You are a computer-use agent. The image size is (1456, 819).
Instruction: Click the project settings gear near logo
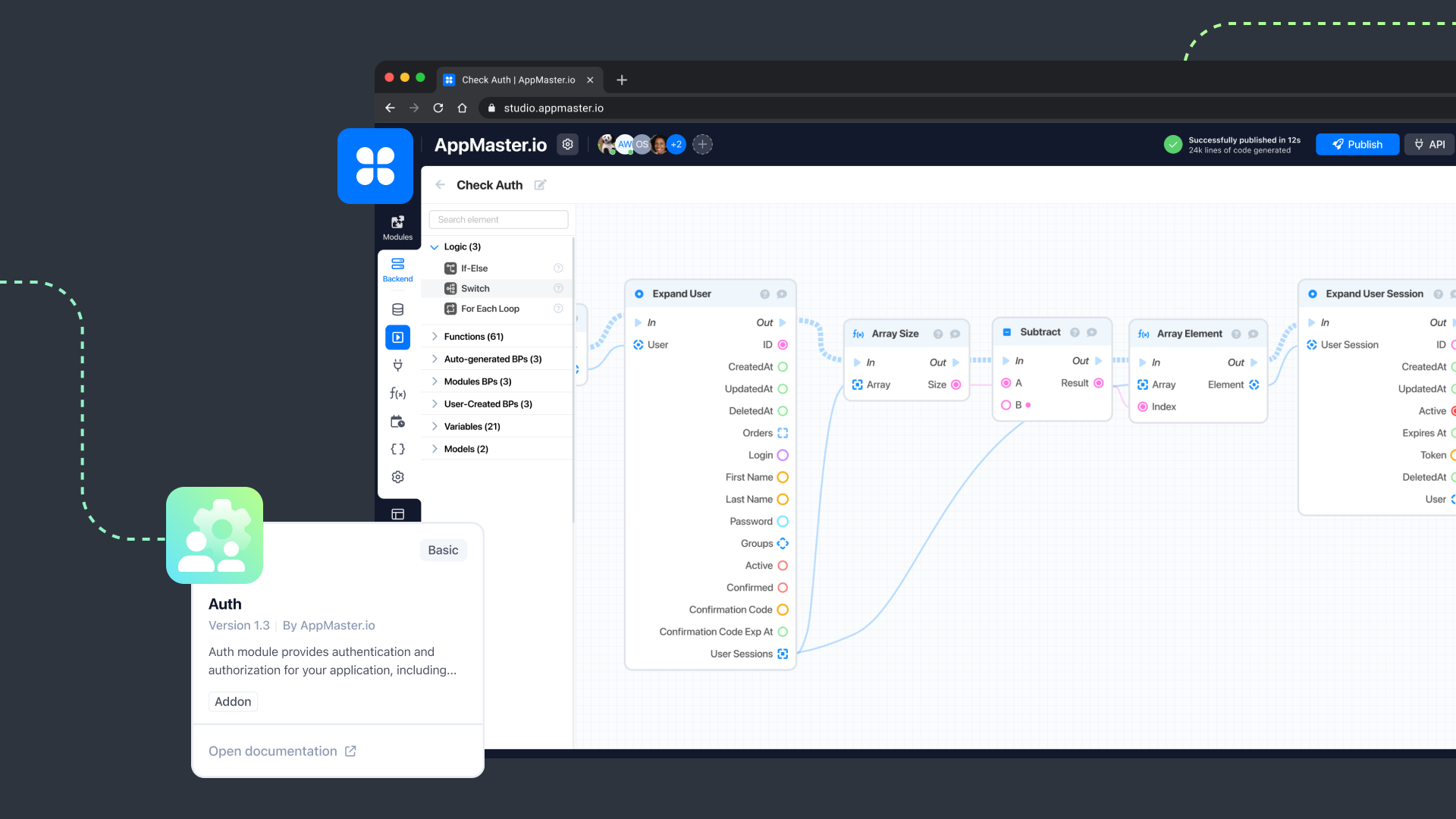pyautogui.click(x=567, y=144)
